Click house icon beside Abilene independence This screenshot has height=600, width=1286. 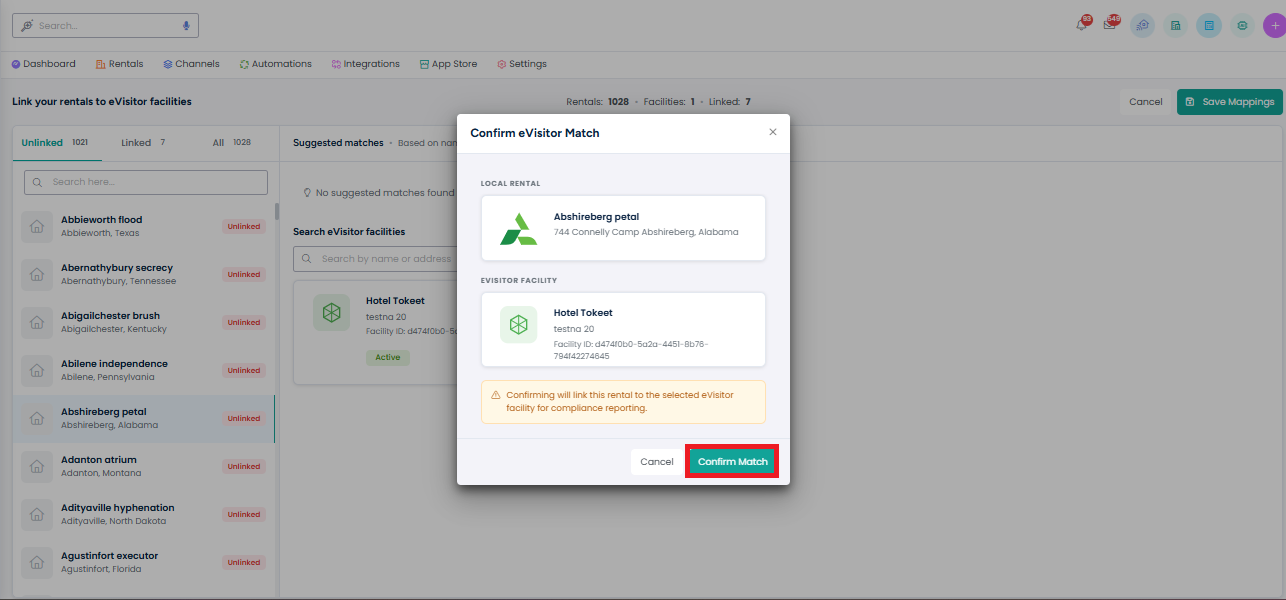37,370
